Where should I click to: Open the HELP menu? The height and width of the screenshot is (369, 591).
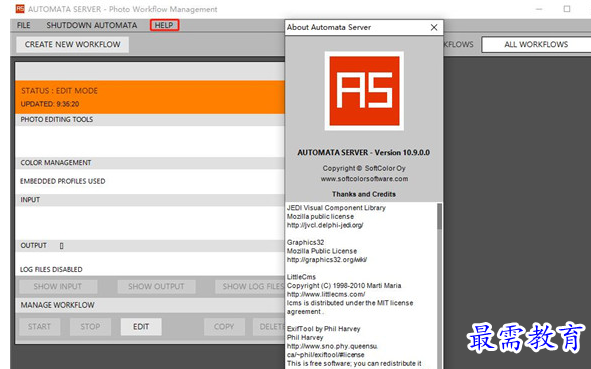[164, 25]
